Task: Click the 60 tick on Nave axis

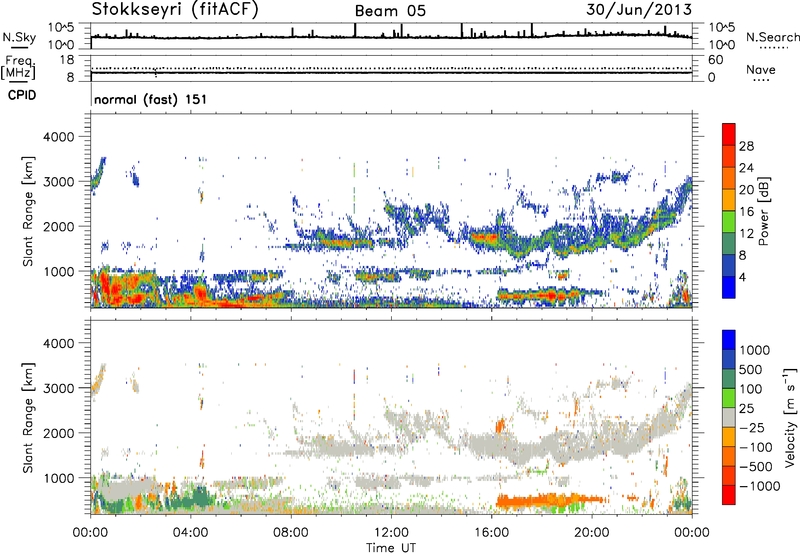Action: 715,60
